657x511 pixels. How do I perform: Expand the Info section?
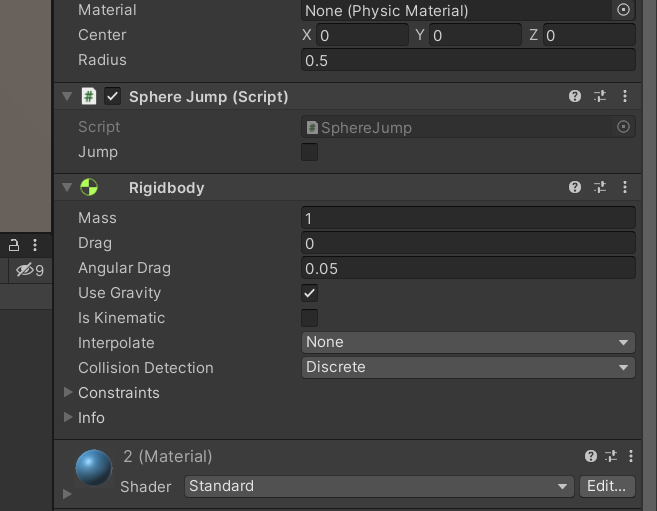click(67, 417)
